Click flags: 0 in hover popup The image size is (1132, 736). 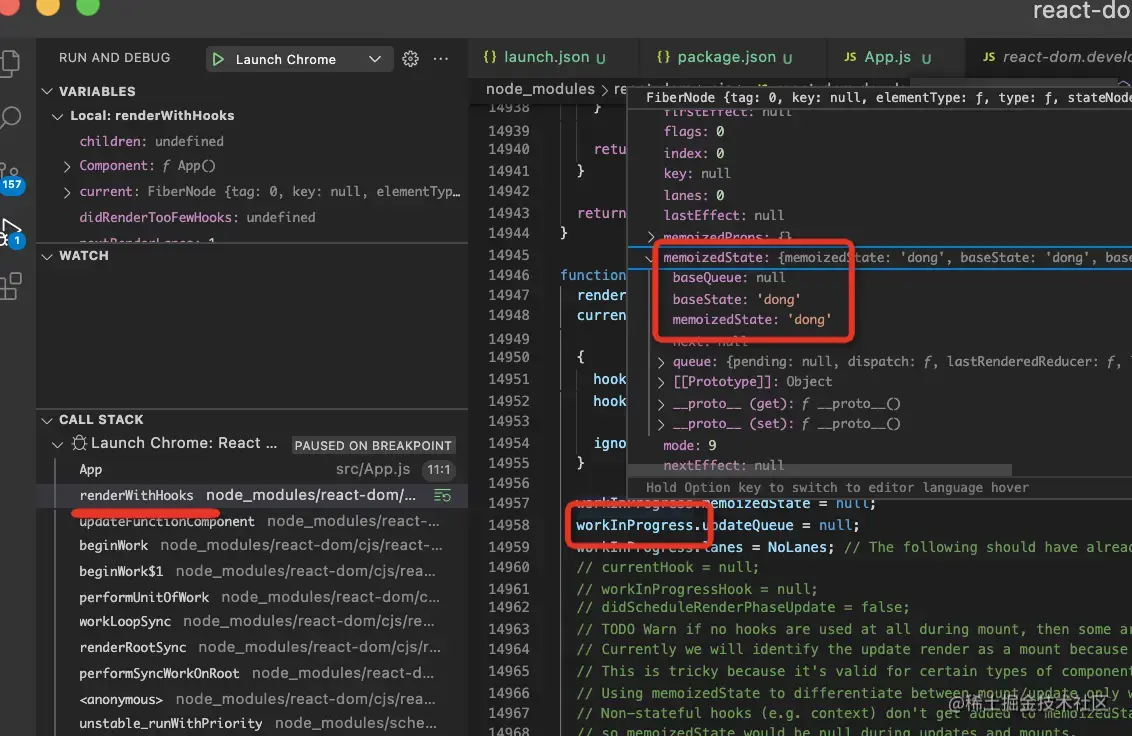tap(693, 131)
